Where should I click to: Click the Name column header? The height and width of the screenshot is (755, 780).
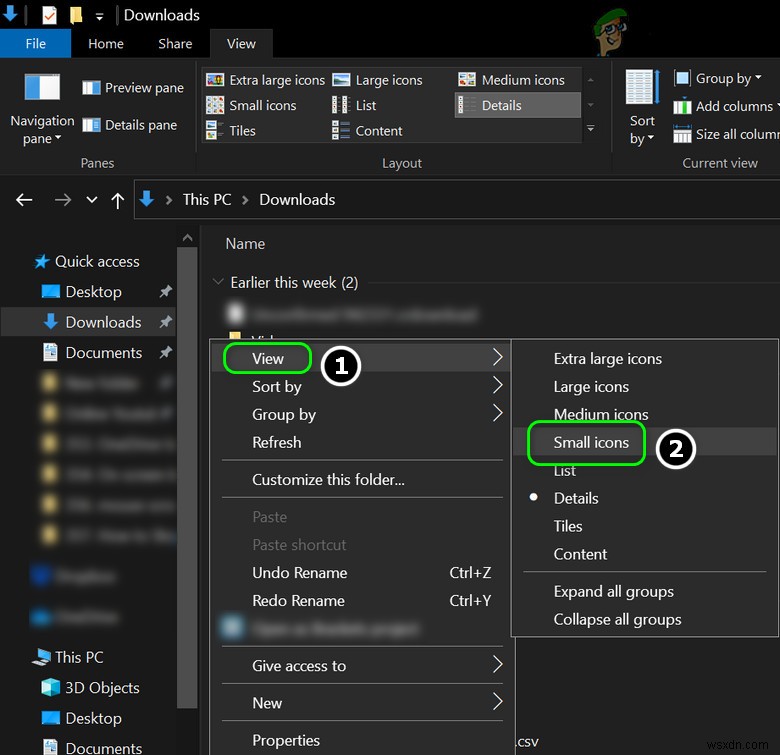click(x=245, y=244)
